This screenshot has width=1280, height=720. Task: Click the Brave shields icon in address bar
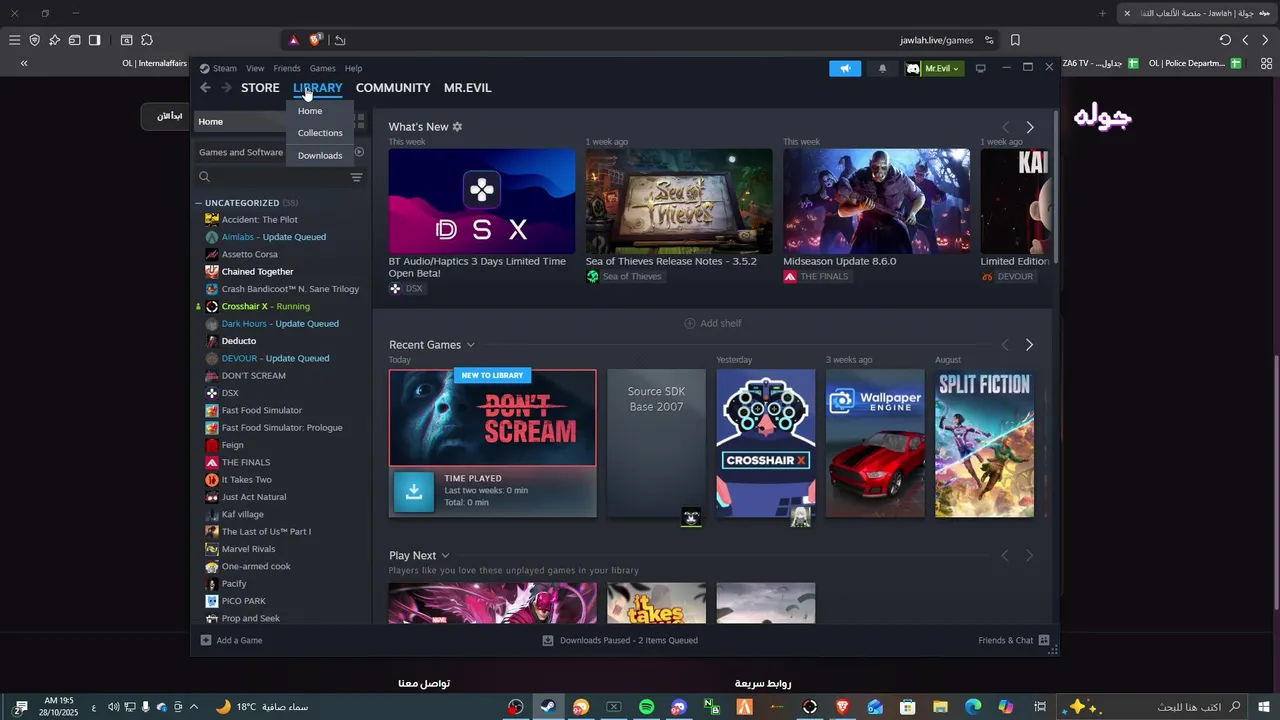[316, 40]
